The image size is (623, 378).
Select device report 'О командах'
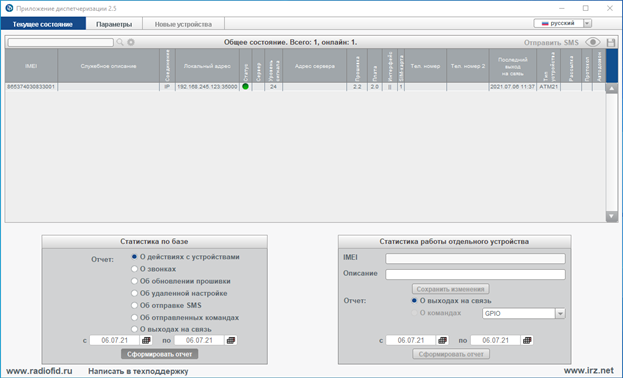[414, 313]
